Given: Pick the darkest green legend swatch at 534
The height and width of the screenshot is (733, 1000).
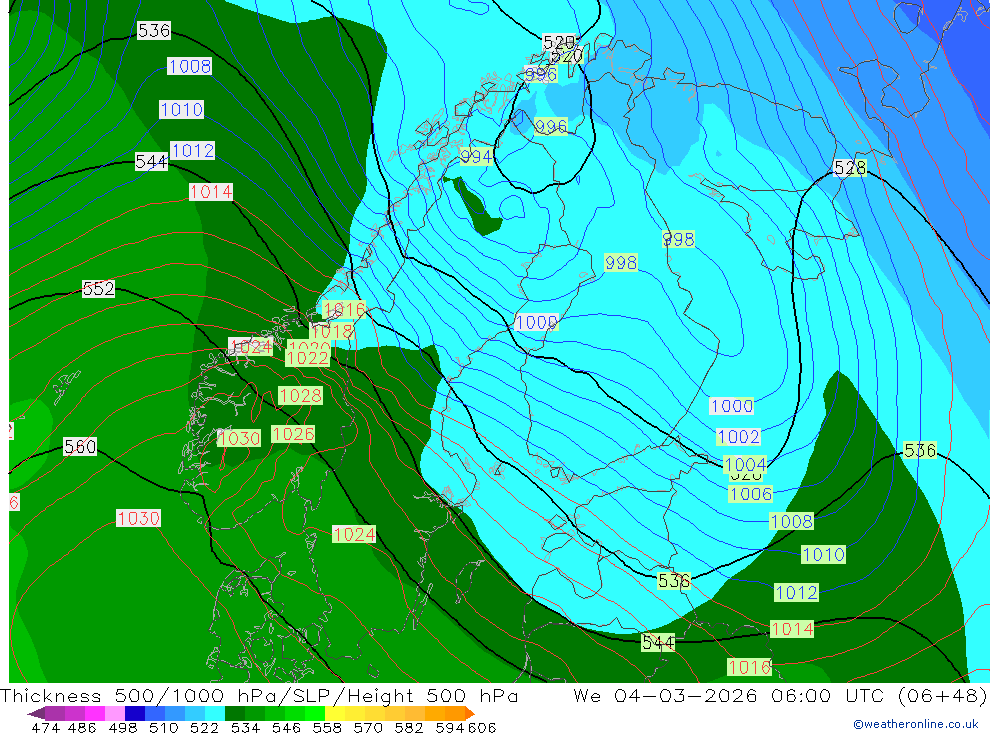Looking at the screenshot, I should 235,713.
